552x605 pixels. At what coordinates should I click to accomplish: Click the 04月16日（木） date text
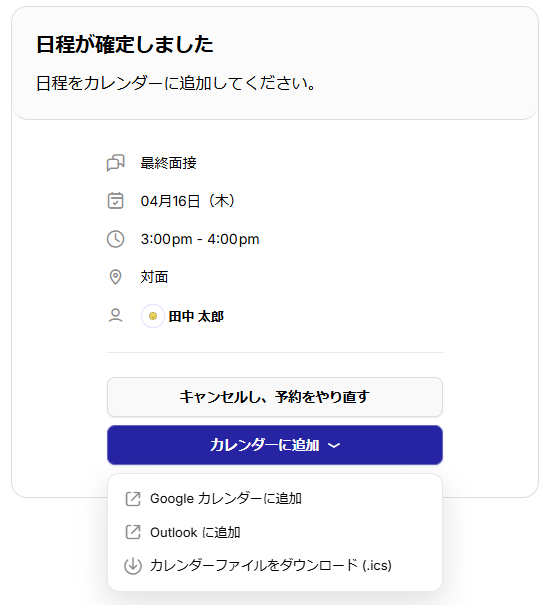tap(188, 201)
